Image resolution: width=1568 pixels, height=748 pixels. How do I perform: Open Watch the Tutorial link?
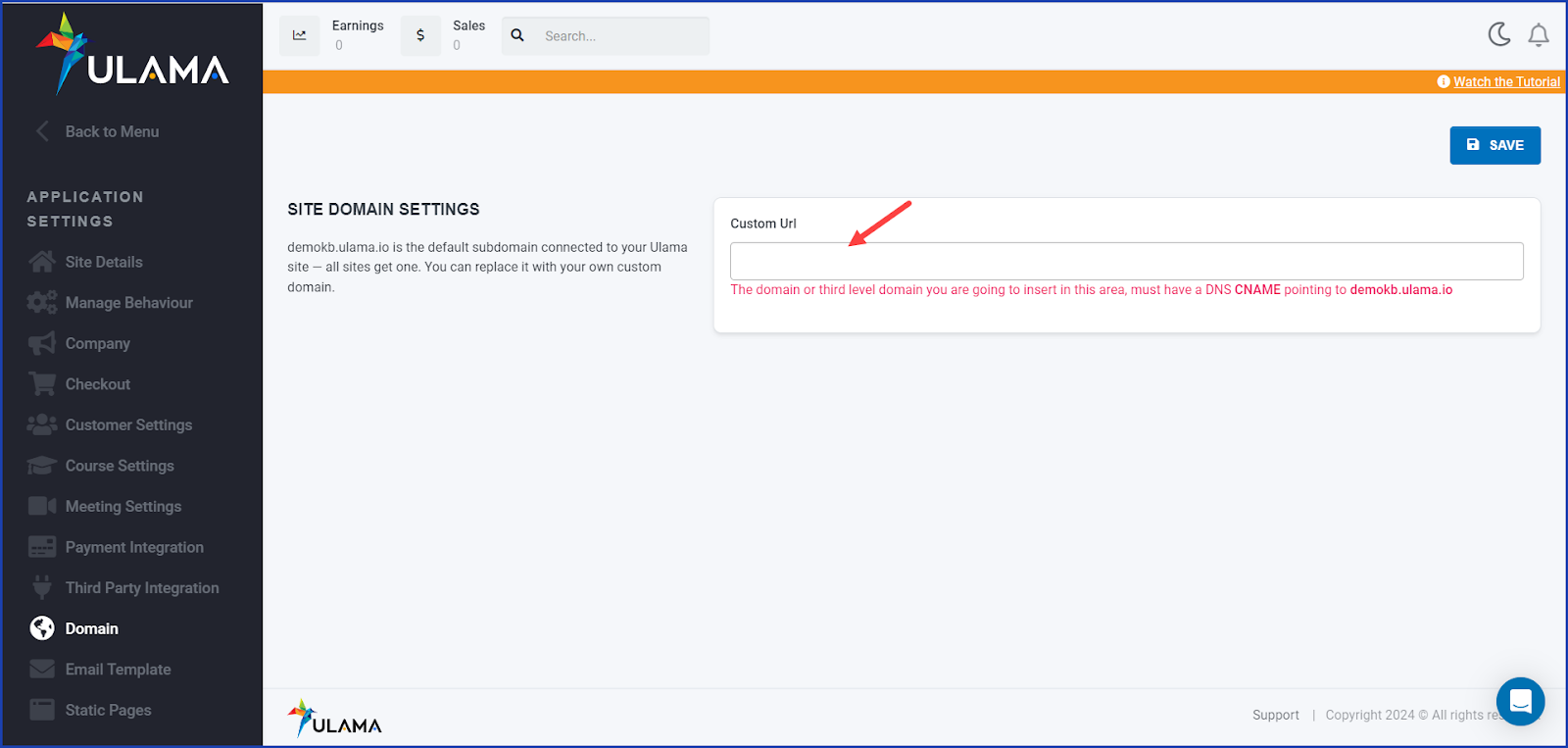[x=1507, y=81]
